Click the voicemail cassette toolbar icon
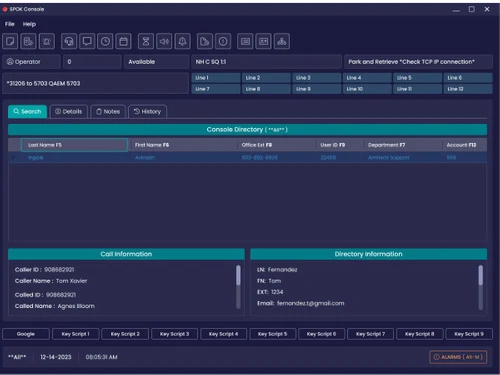500x375 pixels. (263, 41)
